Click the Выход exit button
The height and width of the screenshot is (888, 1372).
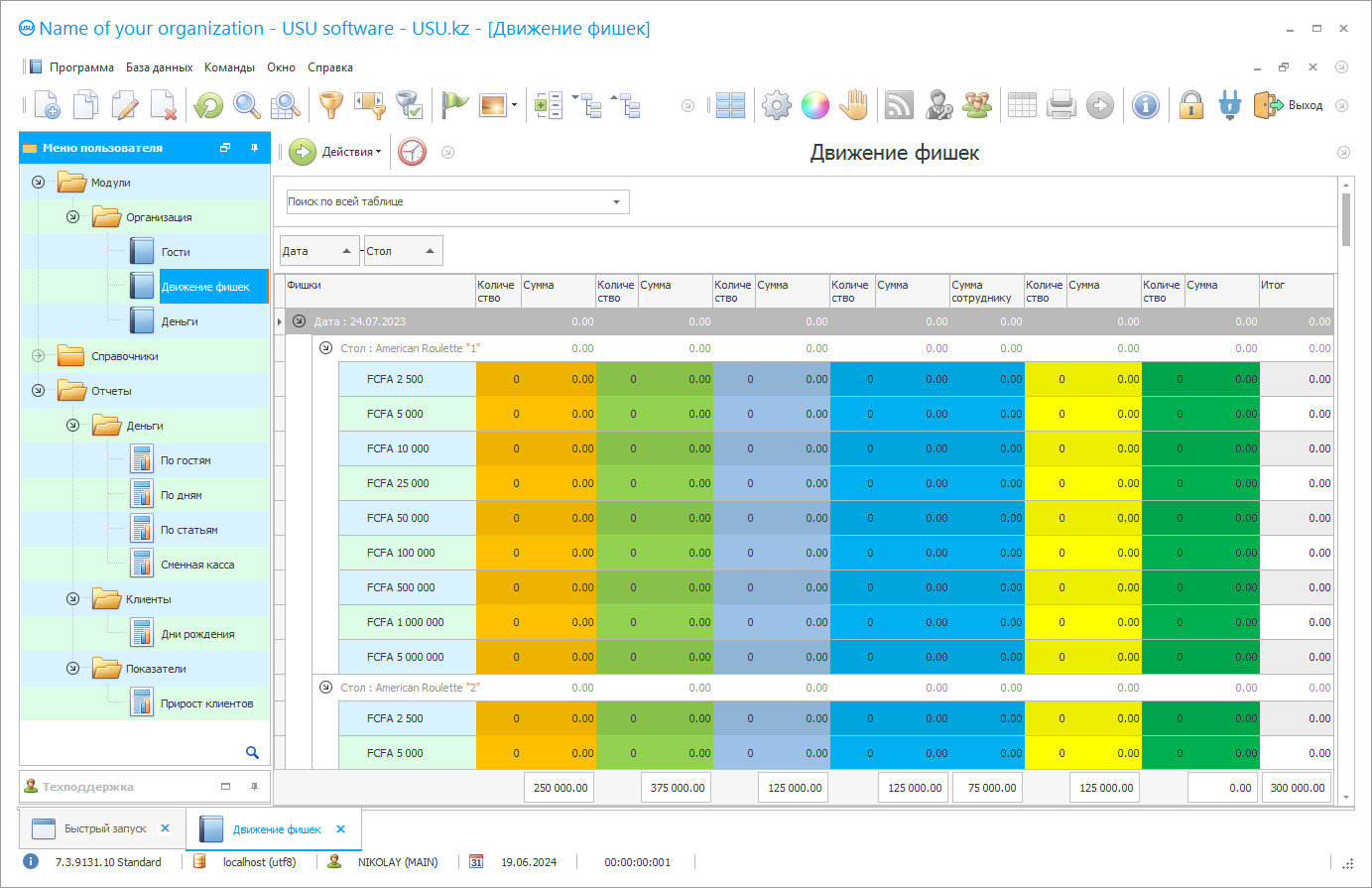click(x=1290, y=105)
